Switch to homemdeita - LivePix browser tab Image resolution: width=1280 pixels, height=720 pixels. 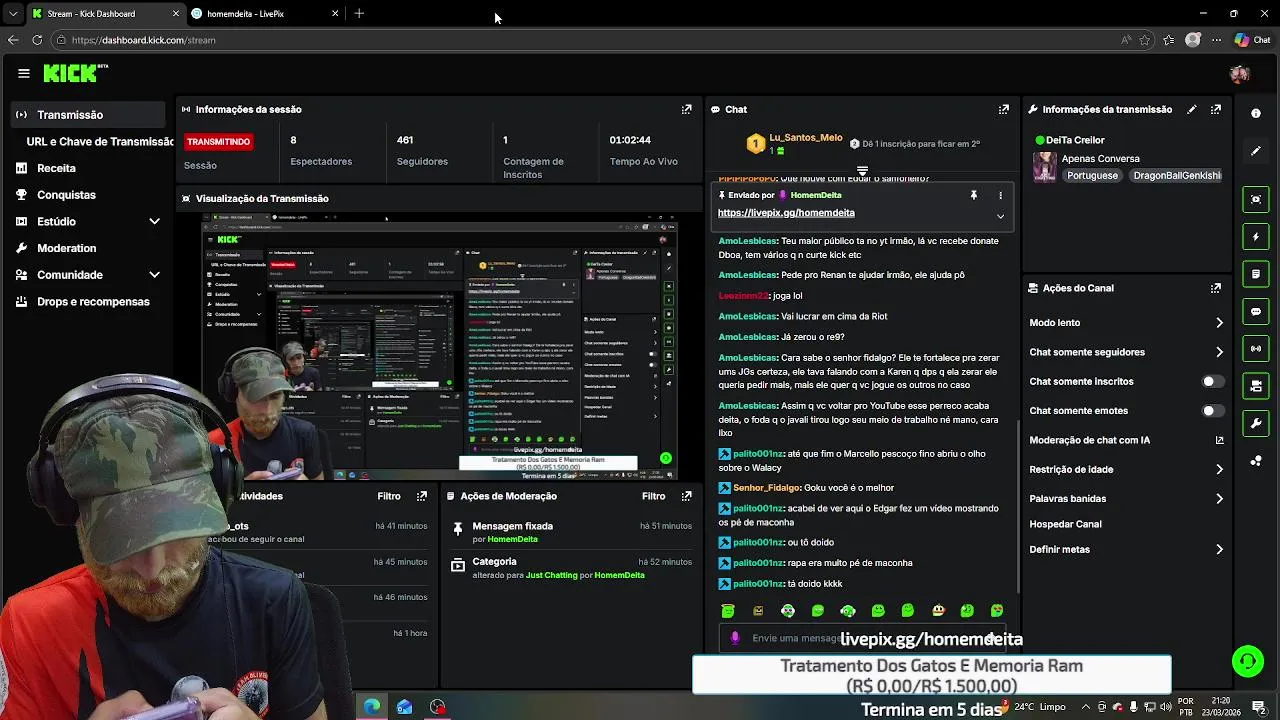[264, 14]
